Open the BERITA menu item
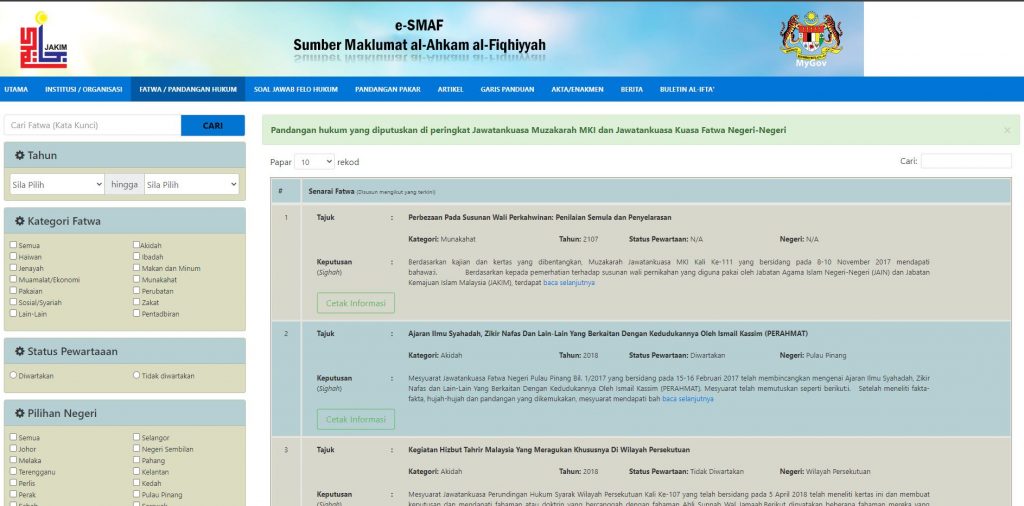The width and height of the screenshot is (1024, 506). tap(632, 89)
